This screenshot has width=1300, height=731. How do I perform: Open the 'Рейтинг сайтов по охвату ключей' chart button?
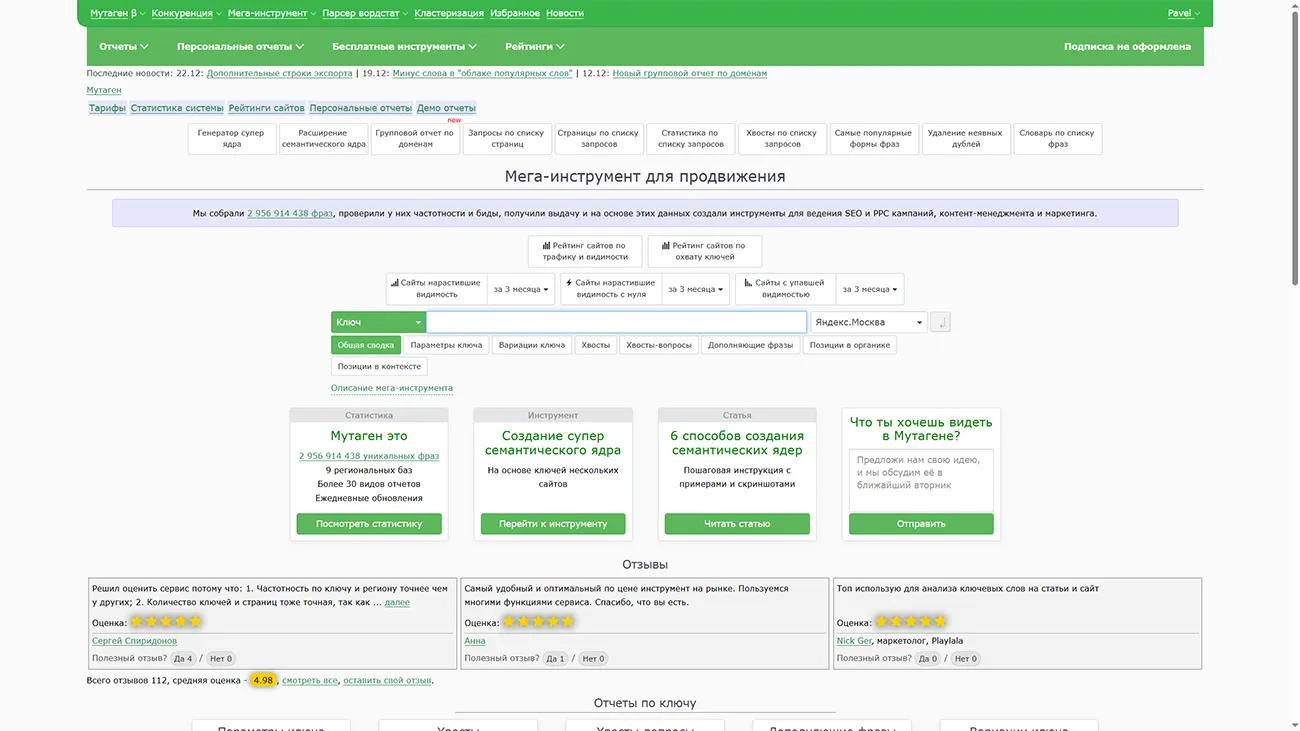point(704,251)
